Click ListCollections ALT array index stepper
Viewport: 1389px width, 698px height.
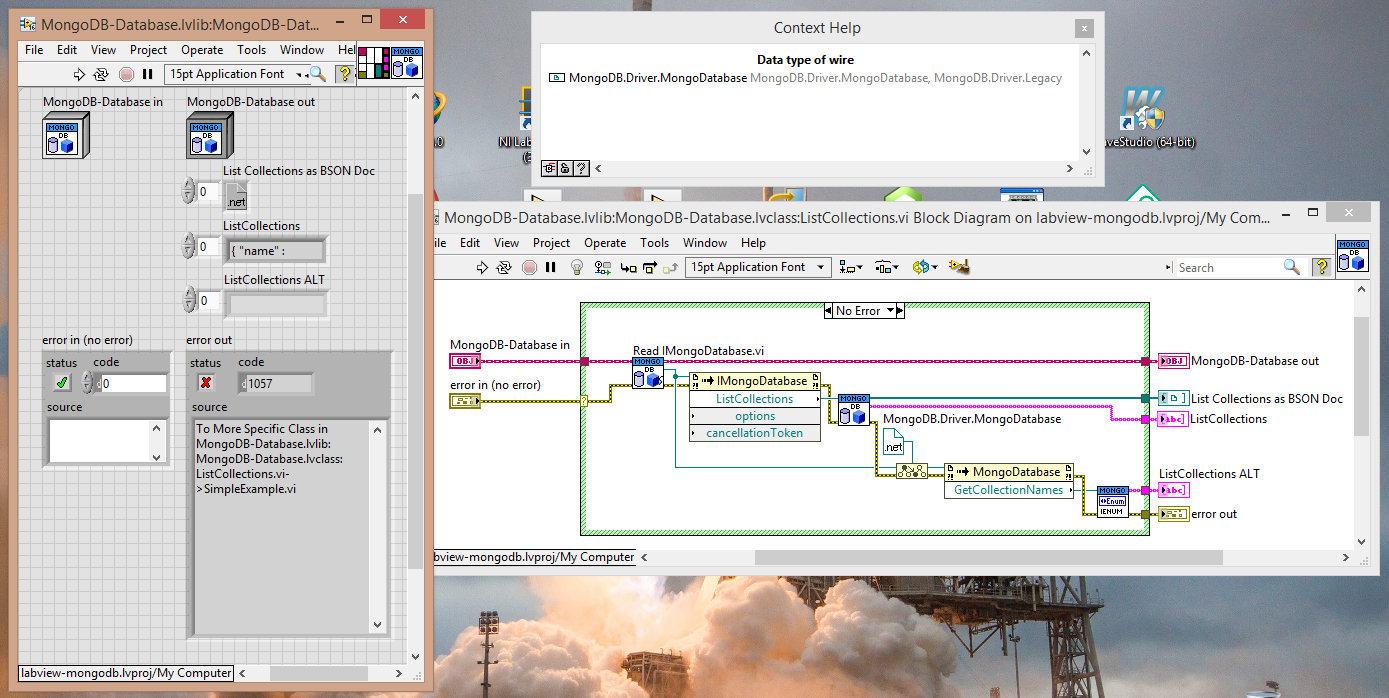click(188, 300)
